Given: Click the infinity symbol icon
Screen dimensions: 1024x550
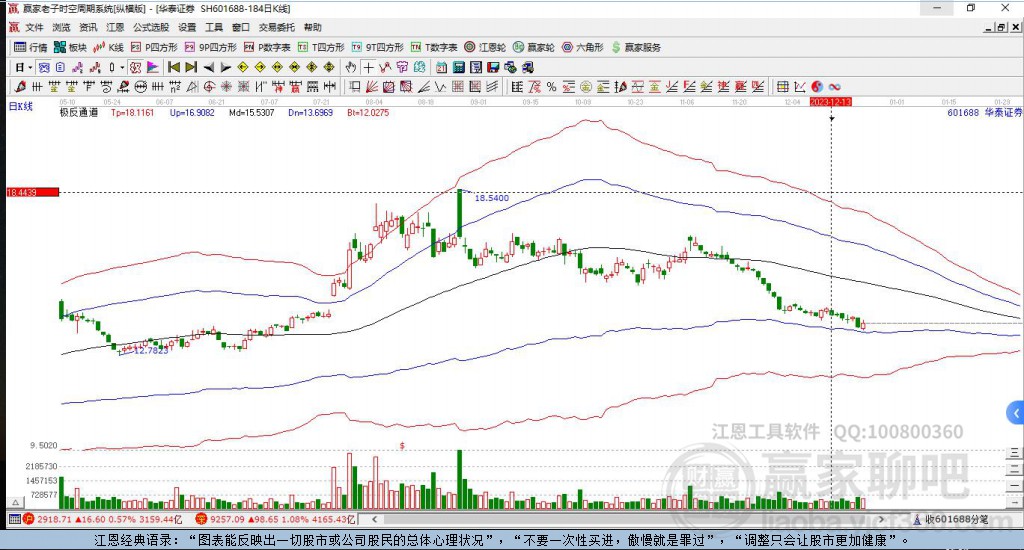Looking at the screenshot, I should click(835, 86).
